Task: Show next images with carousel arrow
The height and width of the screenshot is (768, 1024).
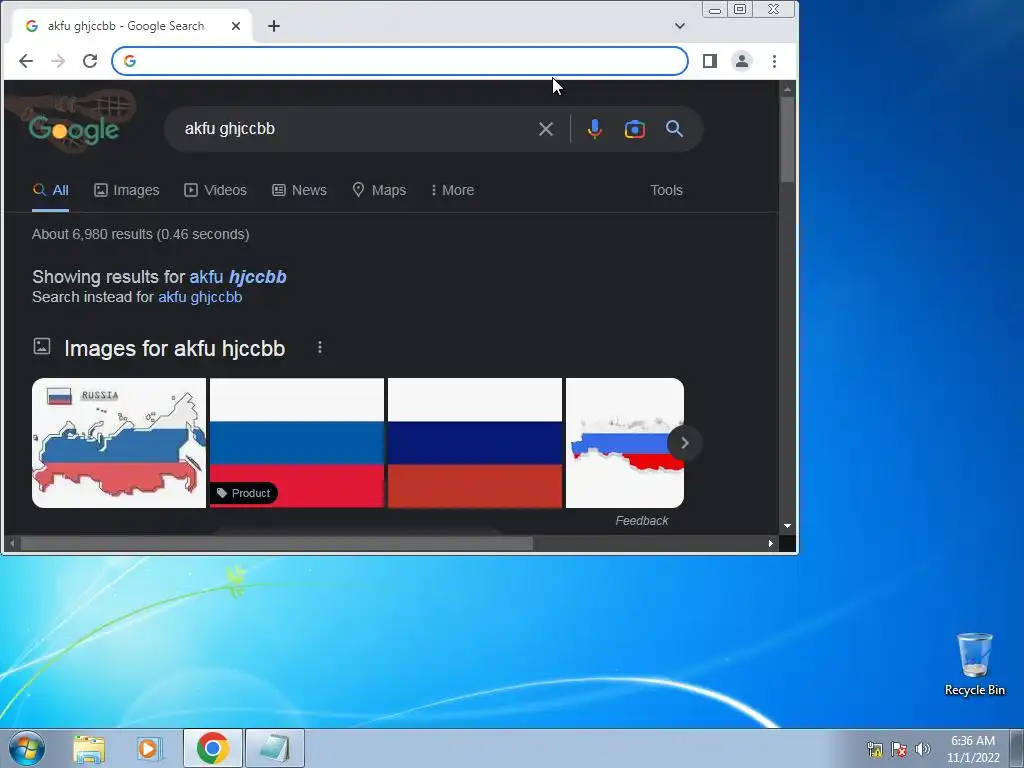Action: tap(684, 443)
